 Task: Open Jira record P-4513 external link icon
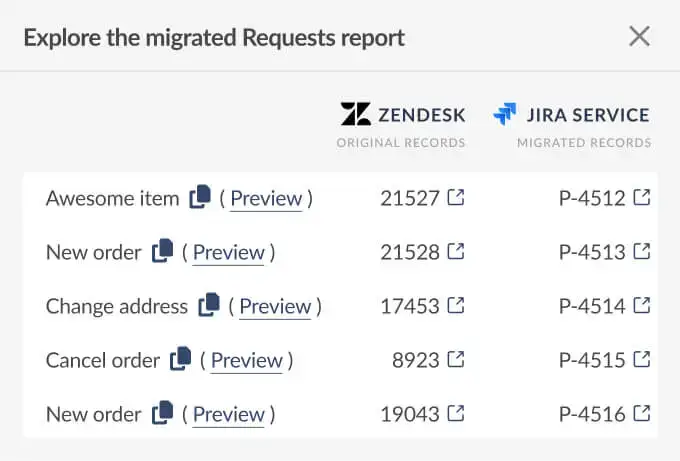tap(642, 252)
